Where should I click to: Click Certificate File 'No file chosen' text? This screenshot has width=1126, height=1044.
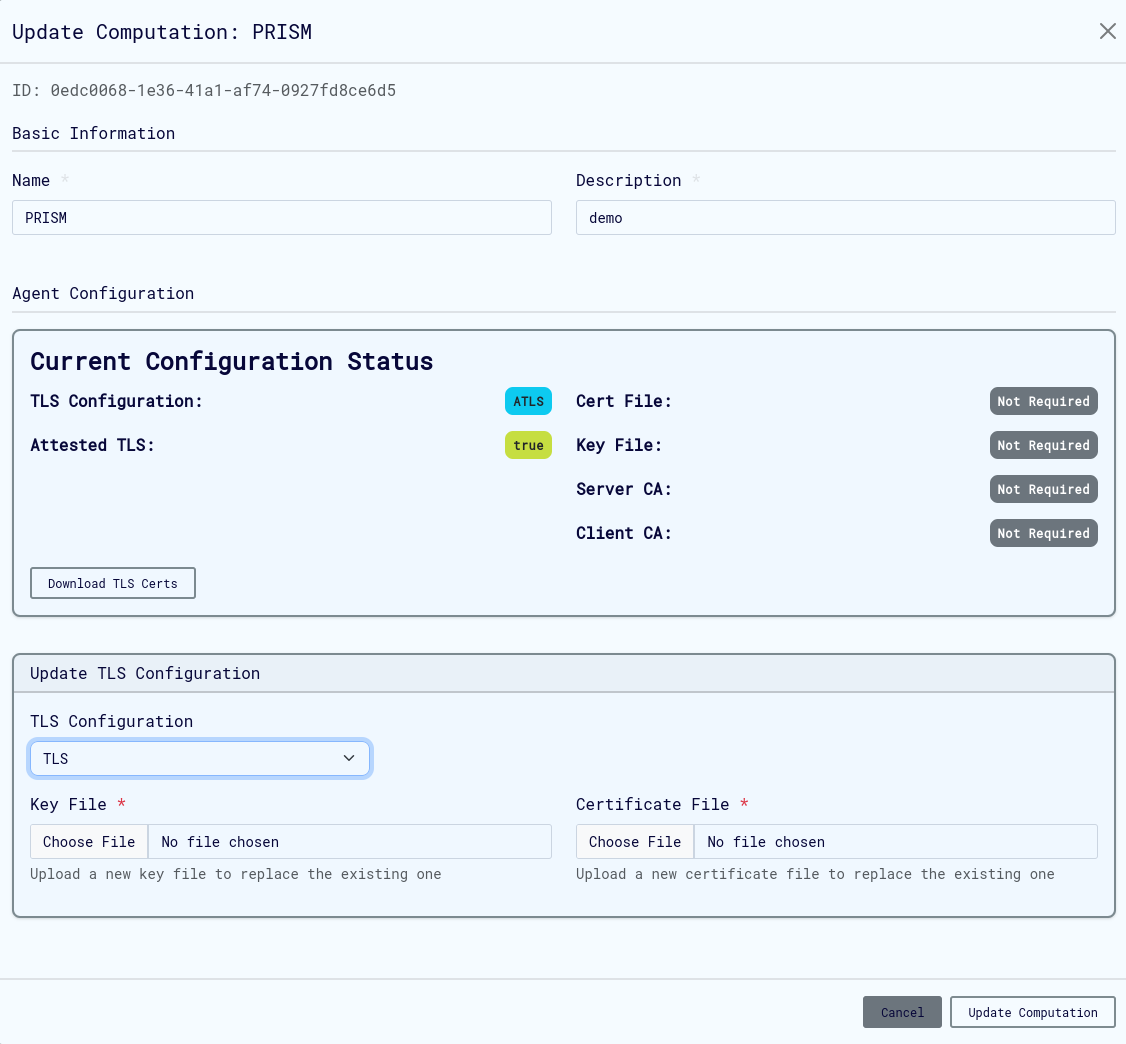(x=766, y=842)
